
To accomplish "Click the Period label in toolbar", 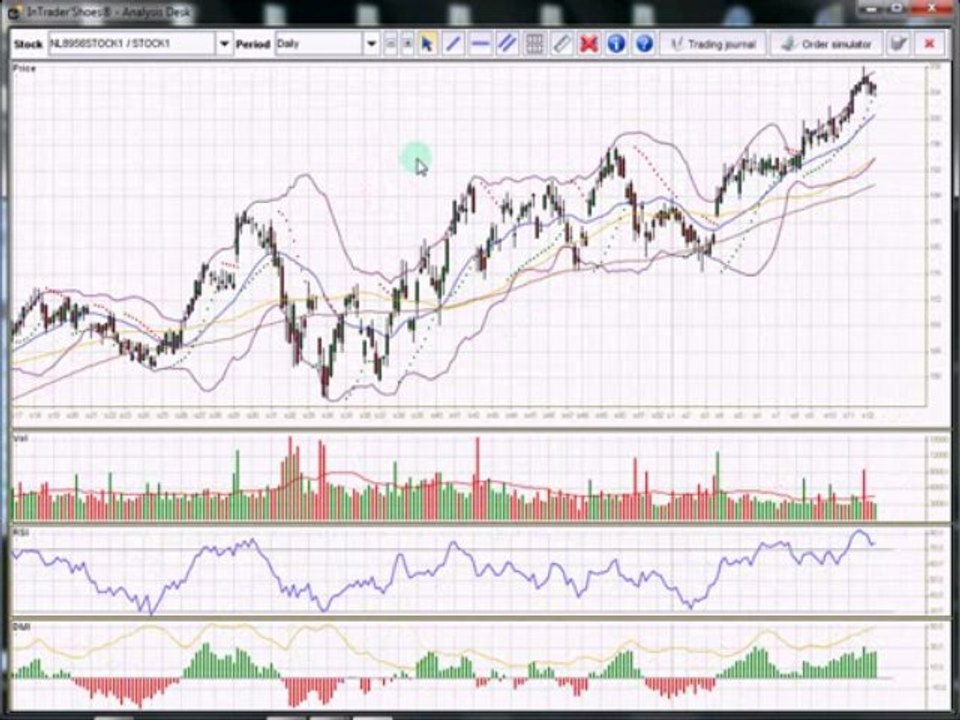I will click(253, 44).
